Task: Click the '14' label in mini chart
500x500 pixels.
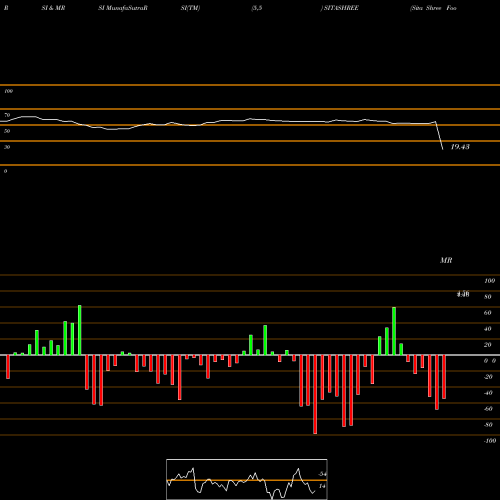Action: (322, 486)
